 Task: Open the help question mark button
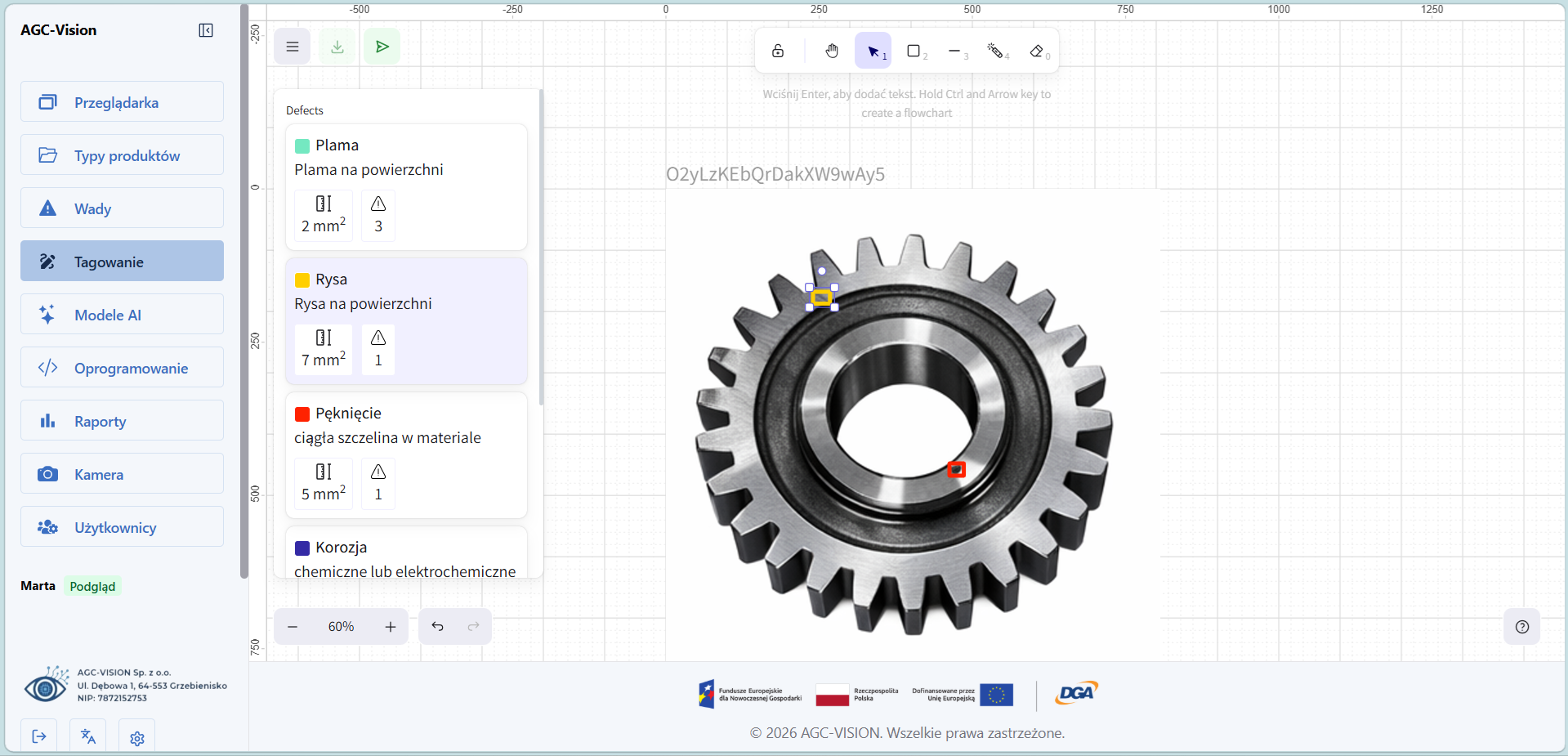(1521, 627)
